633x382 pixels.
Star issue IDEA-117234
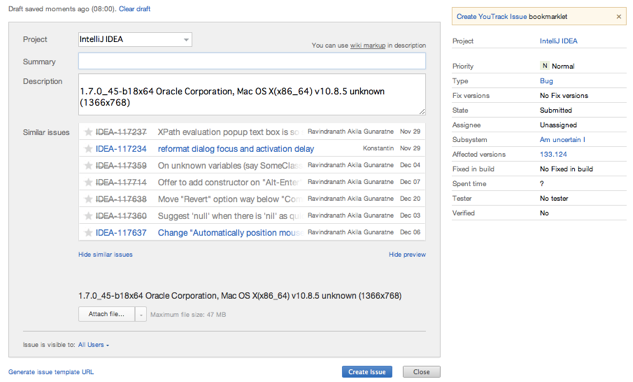click(x=88, y=149)
